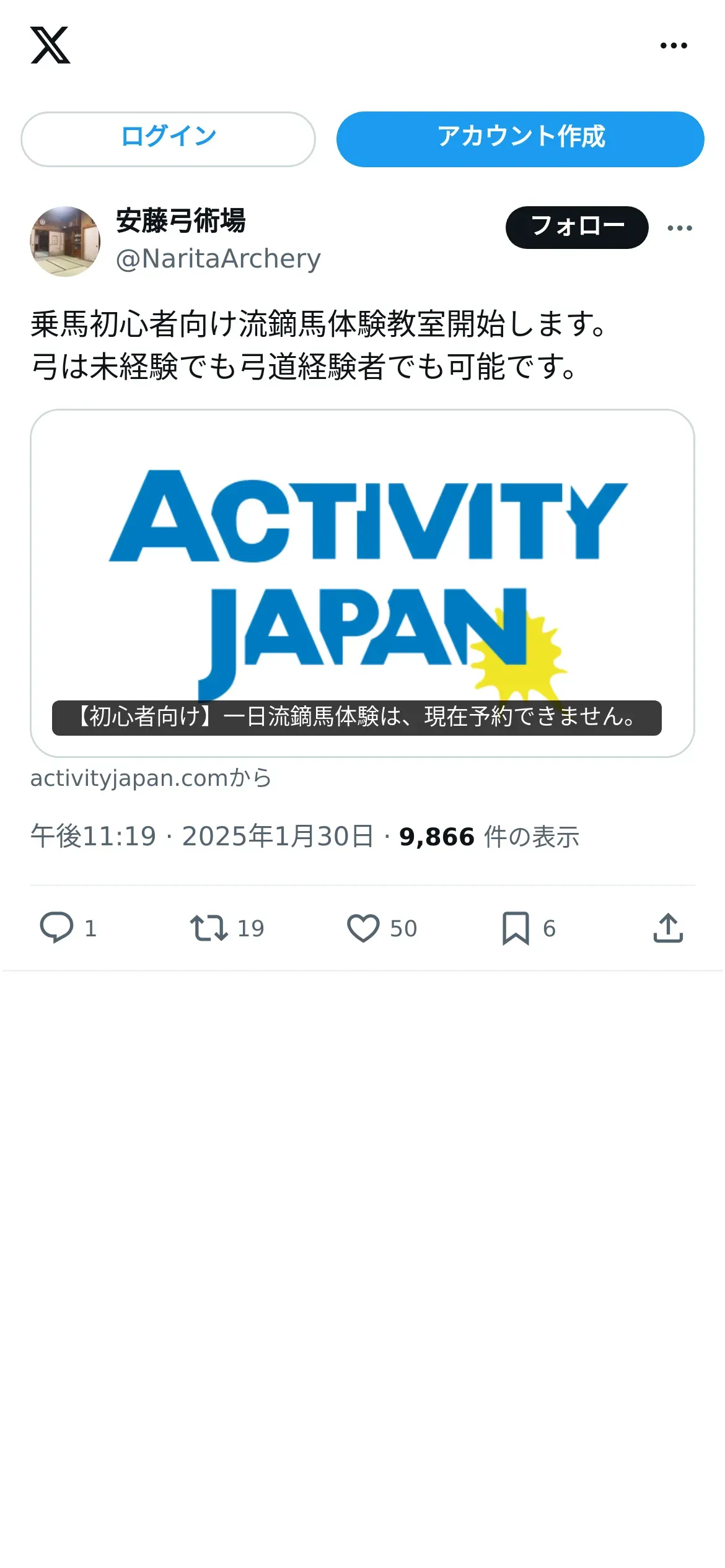Open the 安藤弓術場 profile avatar
The width and height of the screenshot is (725, 1568).
tap(65, 242)
